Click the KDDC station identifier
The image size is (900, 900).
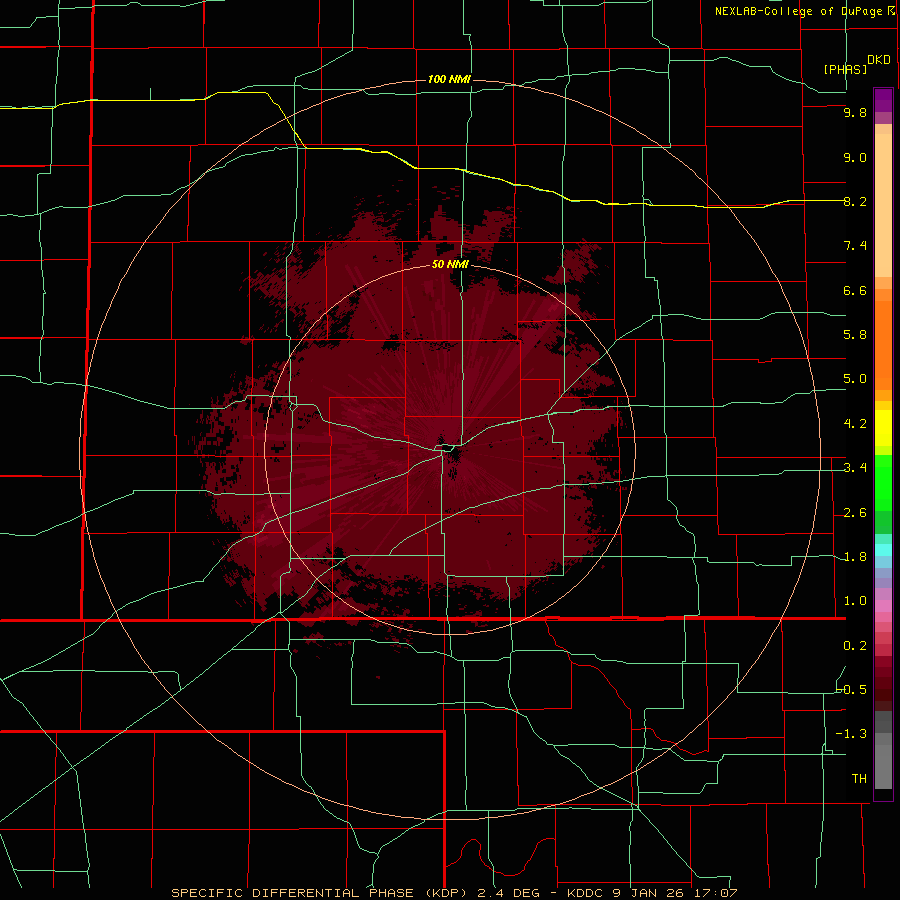coord(585,893)
